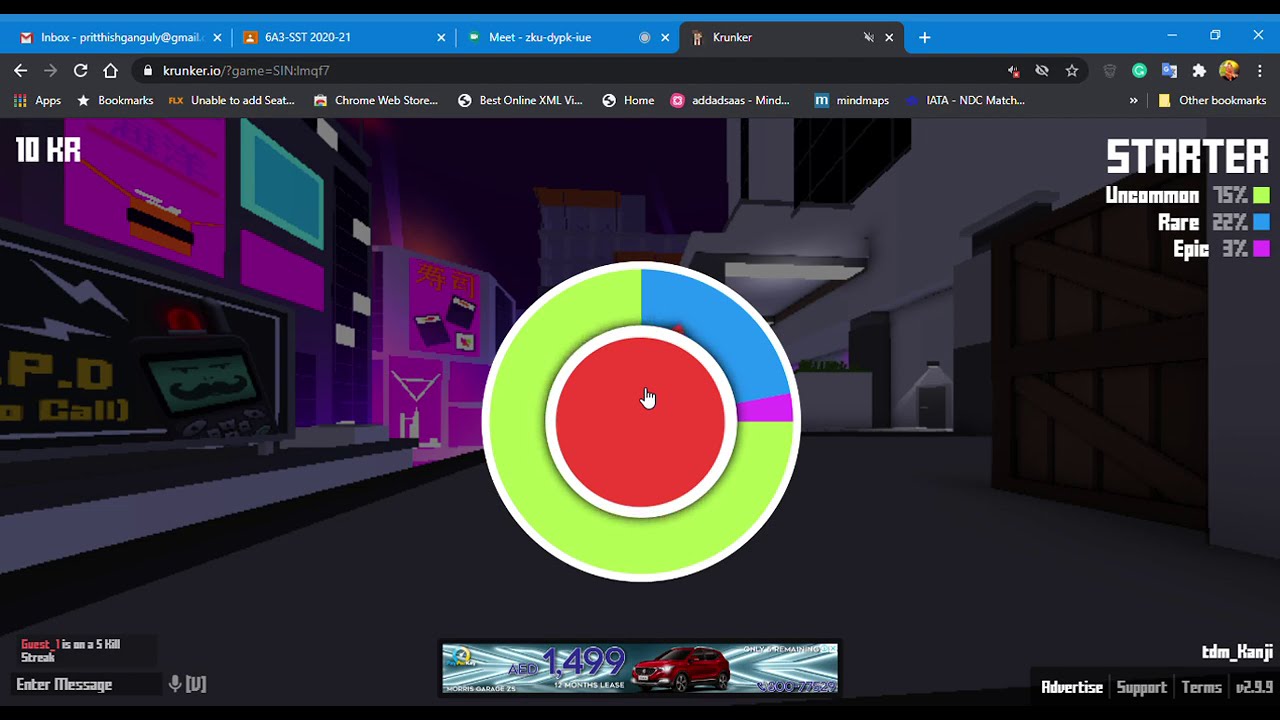Open Unable to add Seat bookmark
The height and width of the screenshot is (720, 1280).
tap(231, 100)
